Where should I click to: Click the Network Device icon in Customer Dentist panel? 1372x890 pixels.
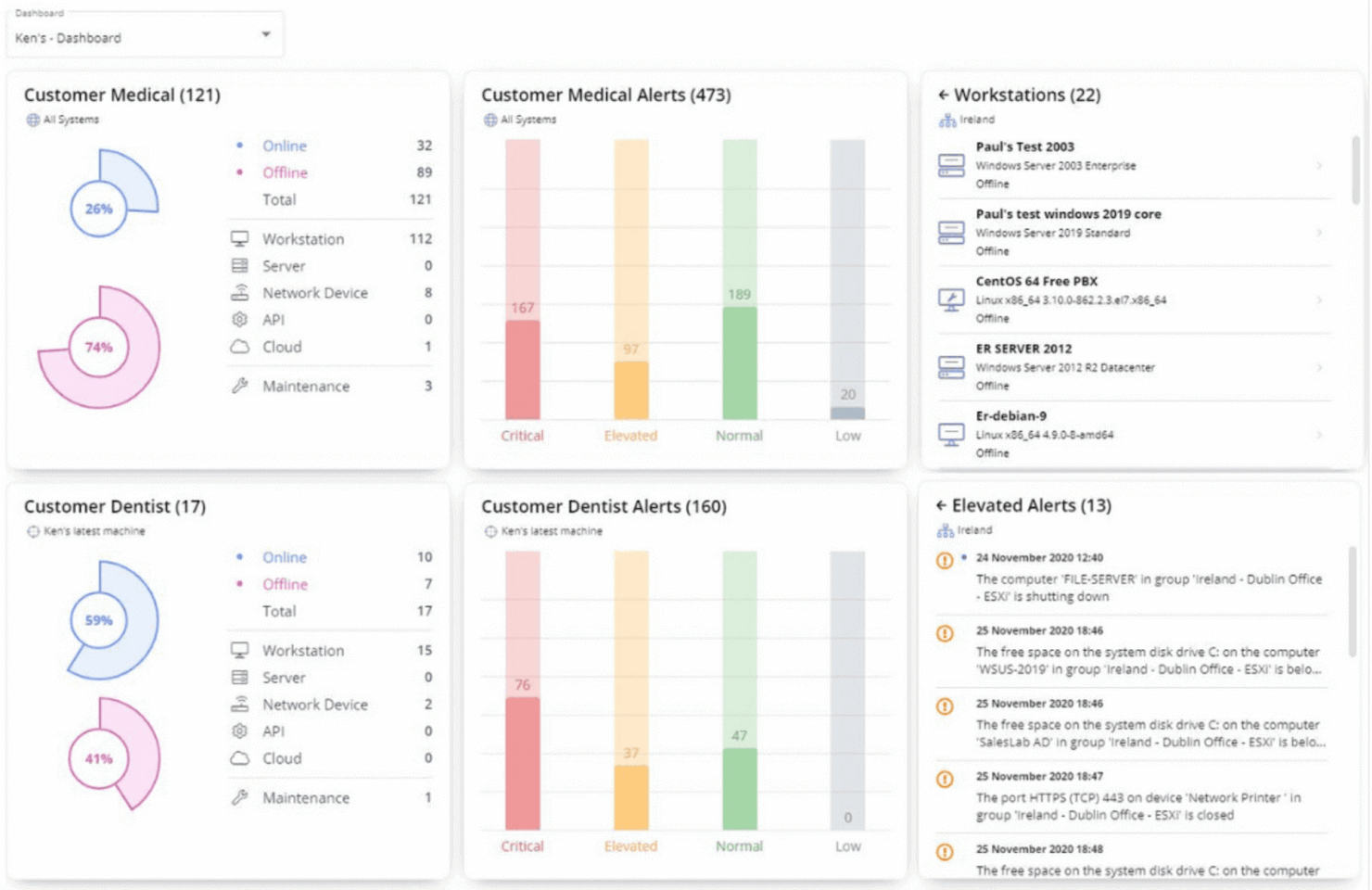240,704
